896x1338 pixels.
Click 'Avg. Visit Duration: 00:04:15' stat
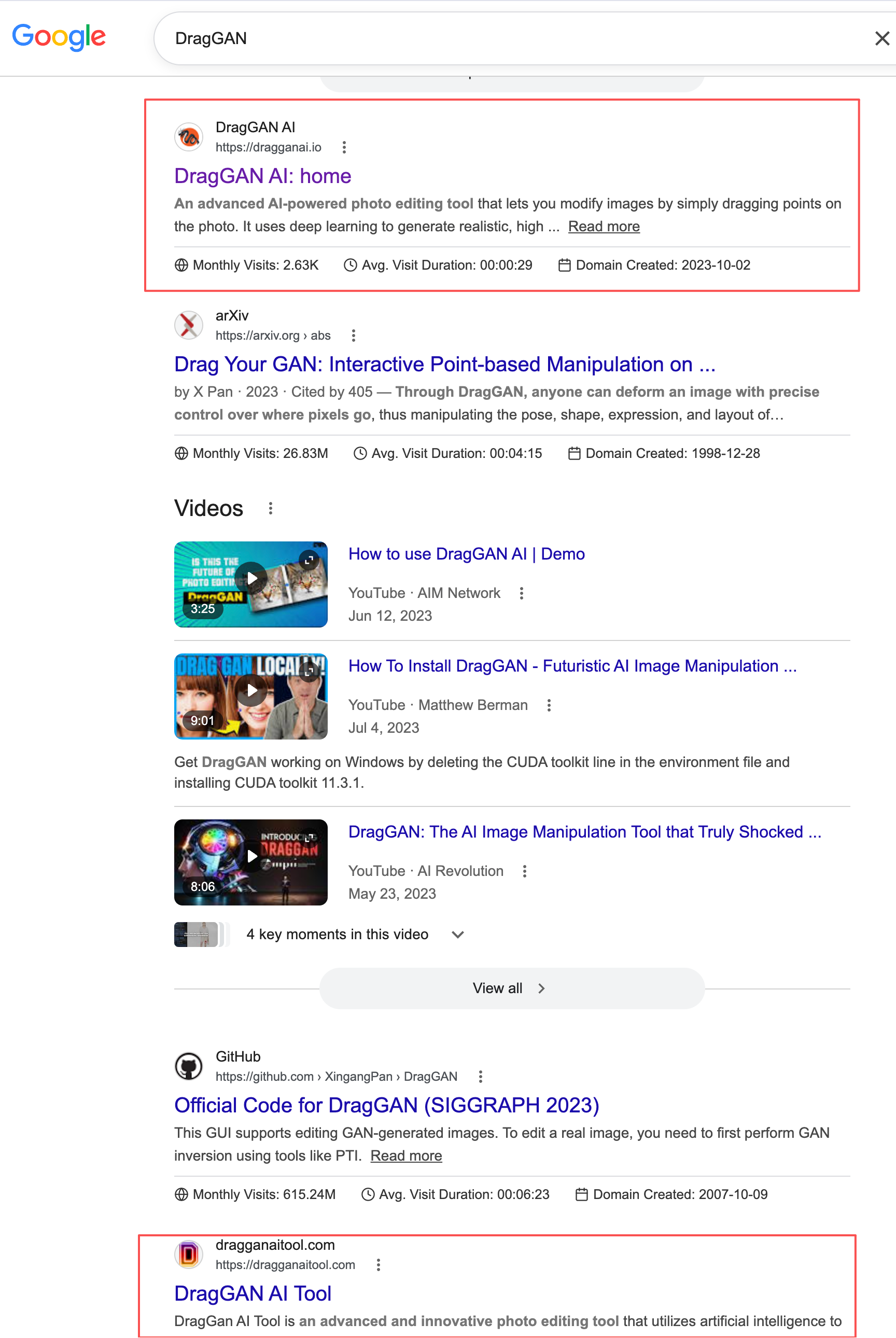447,453
